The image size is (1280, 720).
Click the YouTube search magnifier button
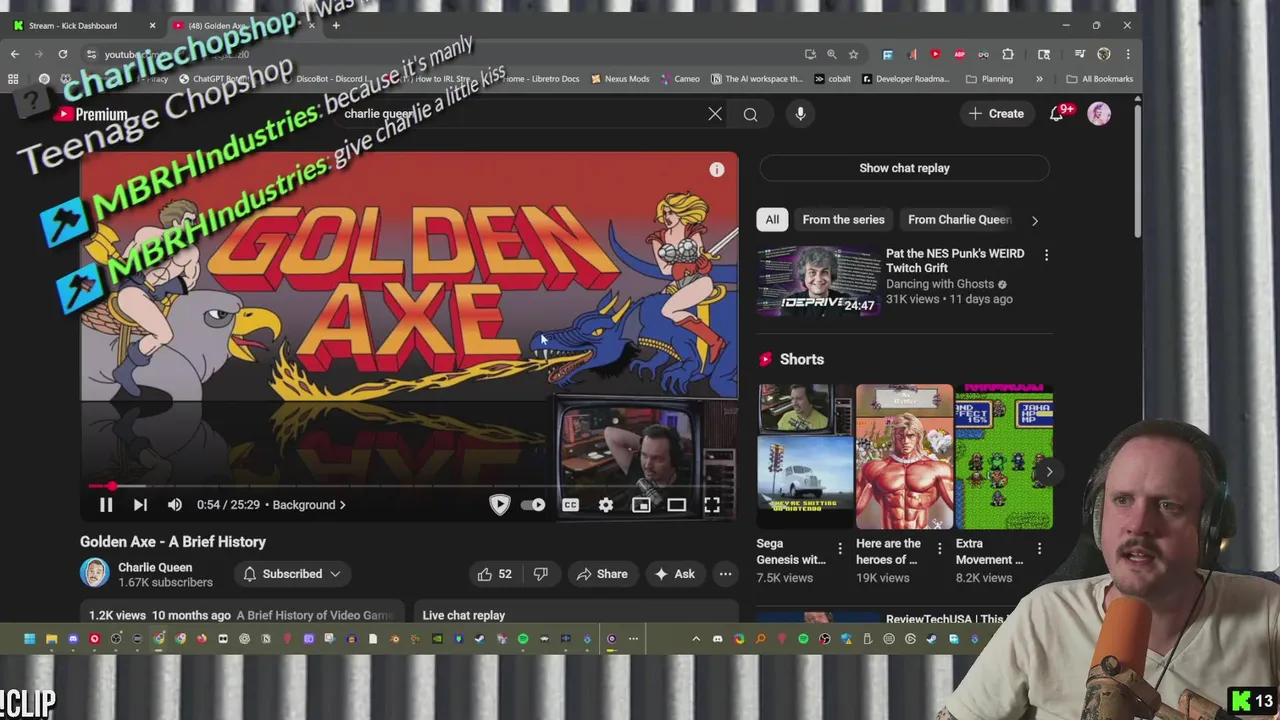(750, 114)
